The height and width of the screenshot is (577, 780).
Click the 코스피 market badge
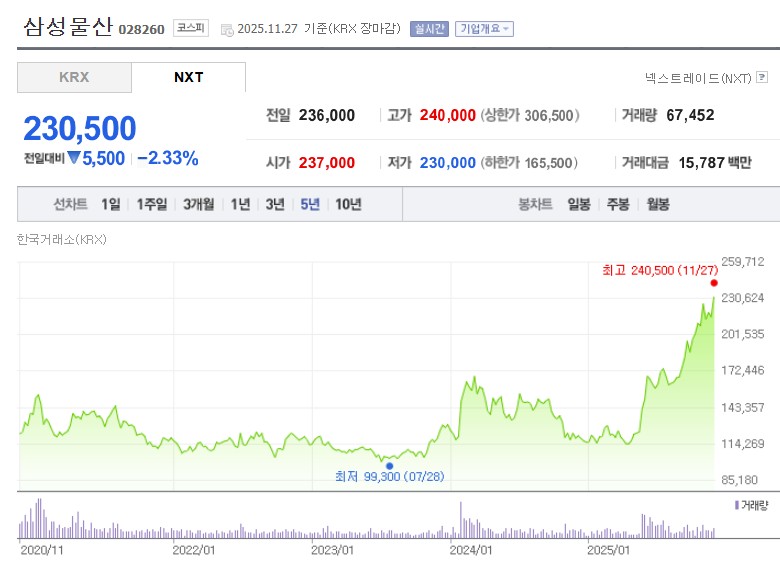191,28
